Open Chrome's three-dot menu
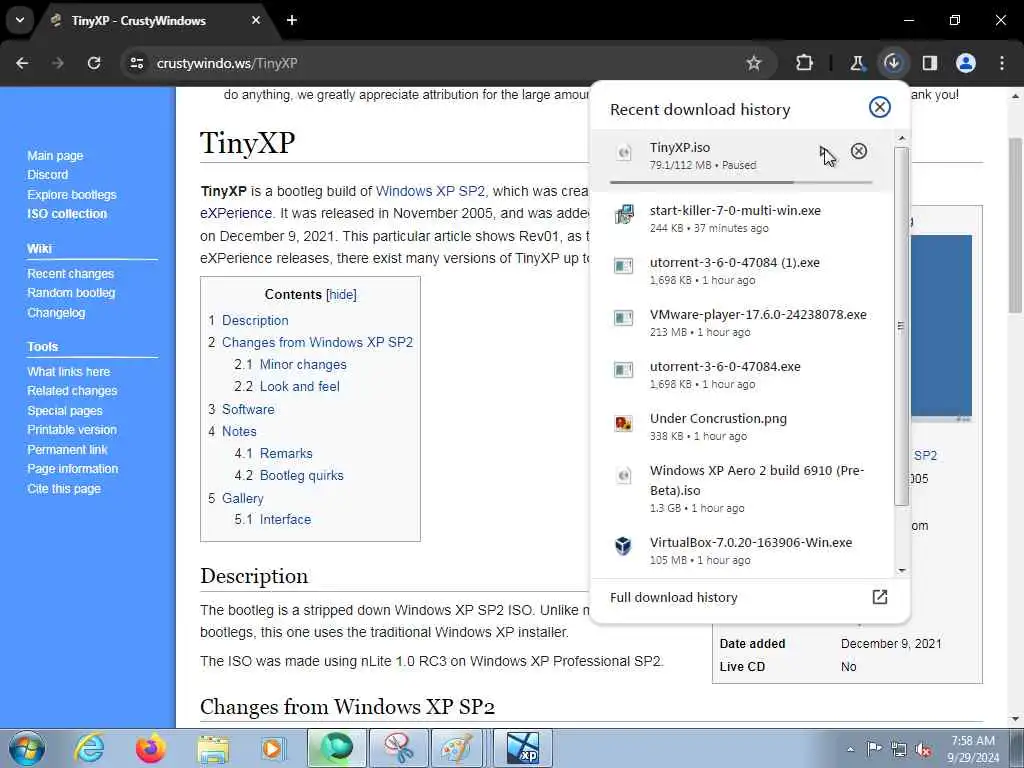The height and width of the screenshot is (768, 1024). pyautogui.click(x=1002, y=63)
